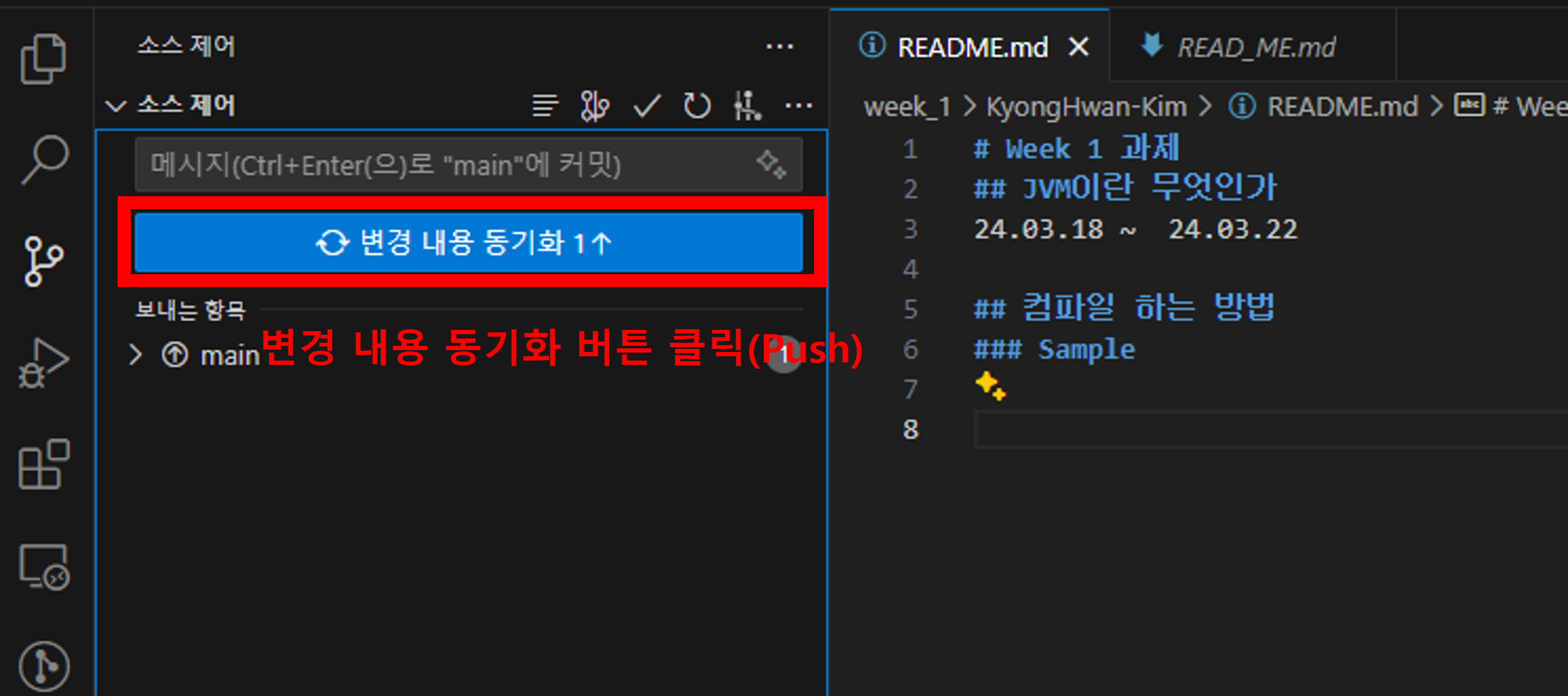The width and height of the screenshot is (1568, 696).
Task: Click the '24.03.18 ~ 24.03.22' date line
Action: (1135, 229)
